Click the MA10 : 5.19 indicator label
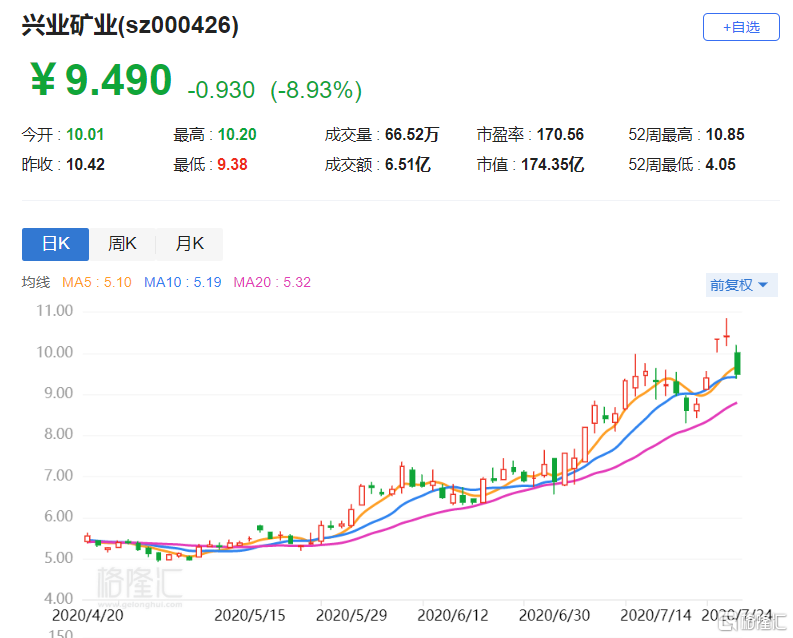Image resolution: width=793 pixels, height=638 pixels. click(183, 282)
